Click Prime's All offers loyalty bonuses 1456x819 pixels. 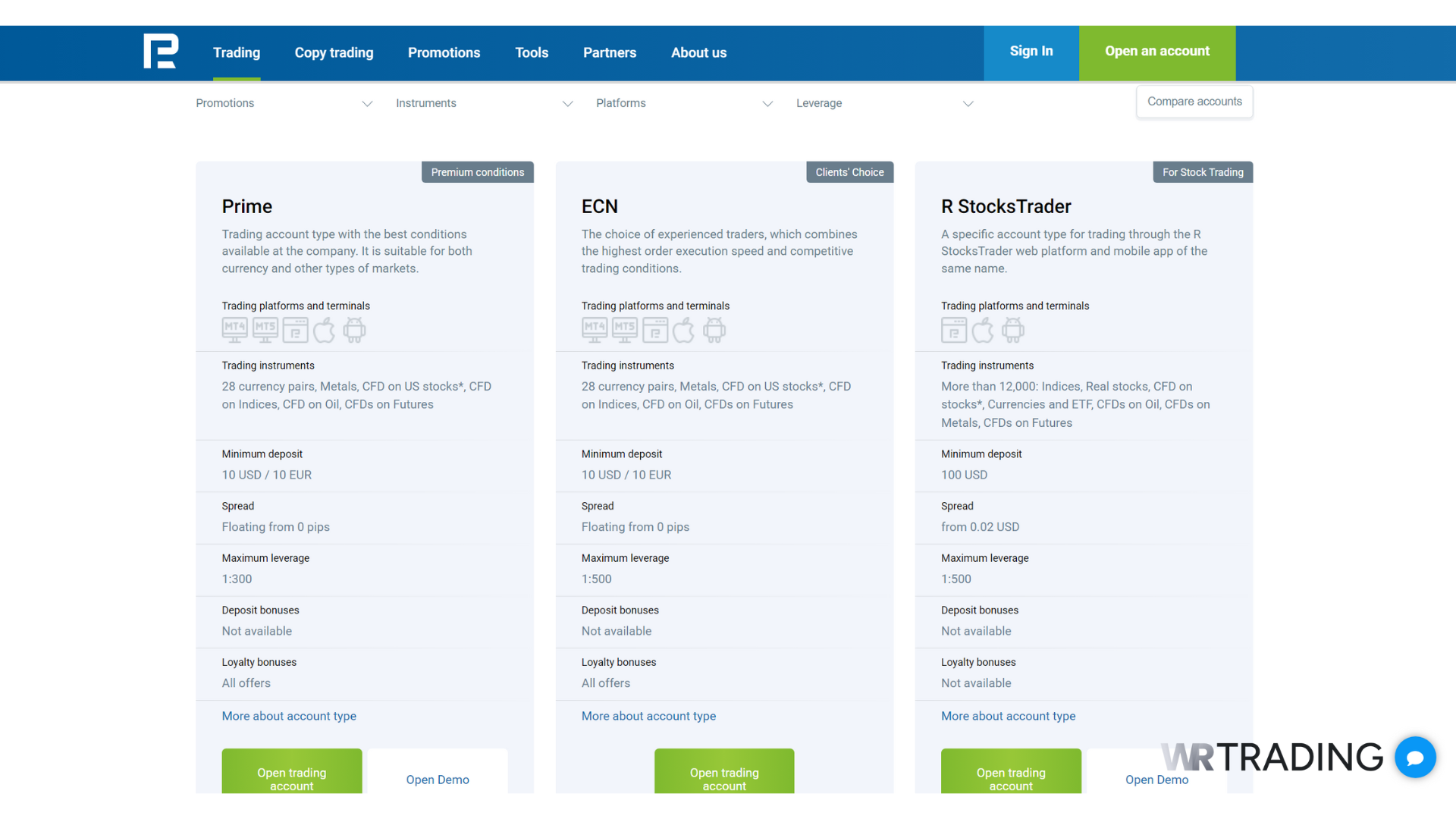[246, 683]
